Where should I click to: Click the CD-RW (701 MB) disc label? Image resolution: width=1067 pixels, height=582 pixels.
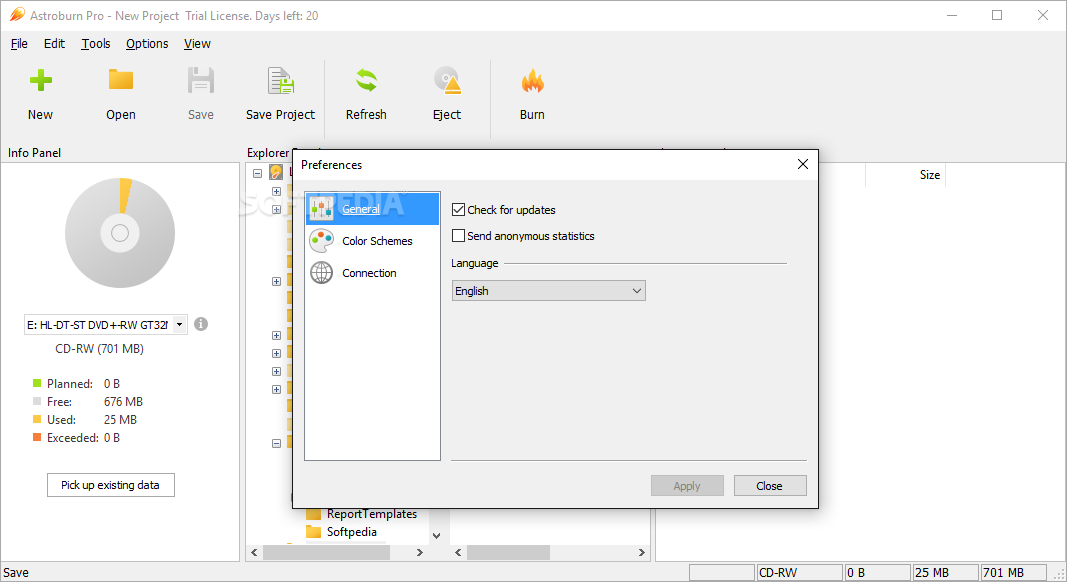pyautogui.click(x=99, y=349)
